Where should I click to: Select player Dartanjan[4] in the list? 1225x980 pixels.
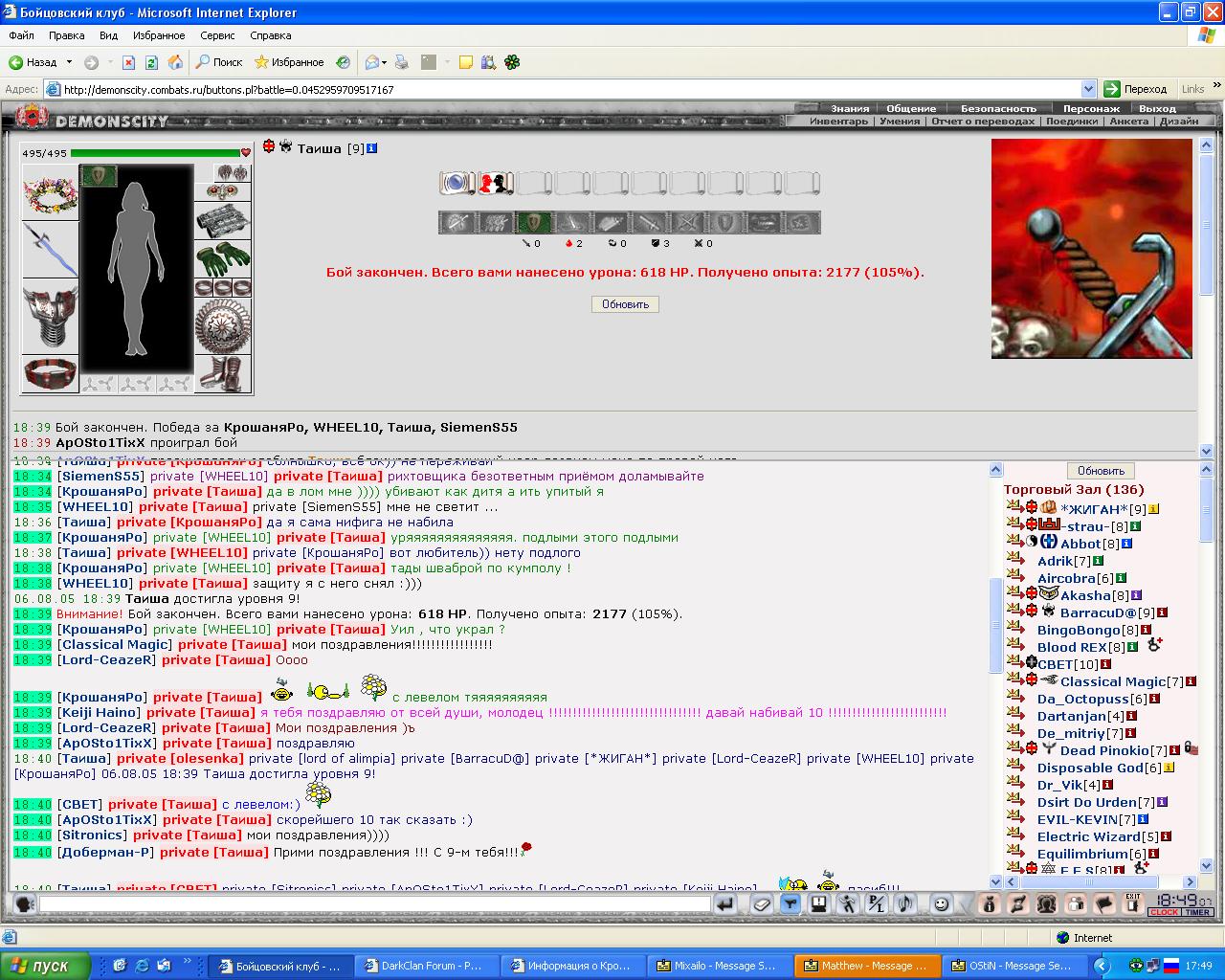tap(1080, 716)
